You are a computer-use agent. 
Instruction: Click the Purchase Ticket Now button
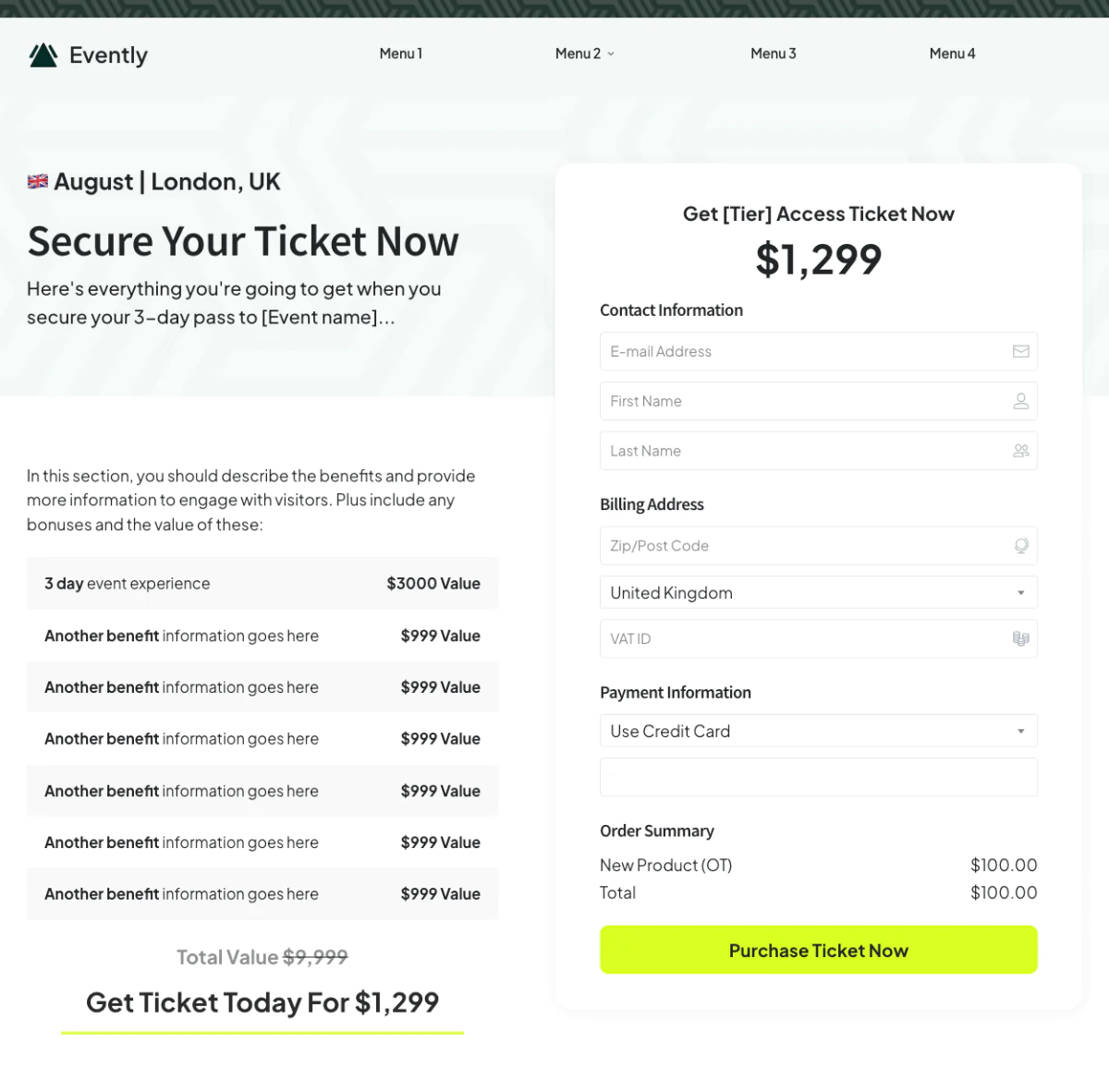819,950
